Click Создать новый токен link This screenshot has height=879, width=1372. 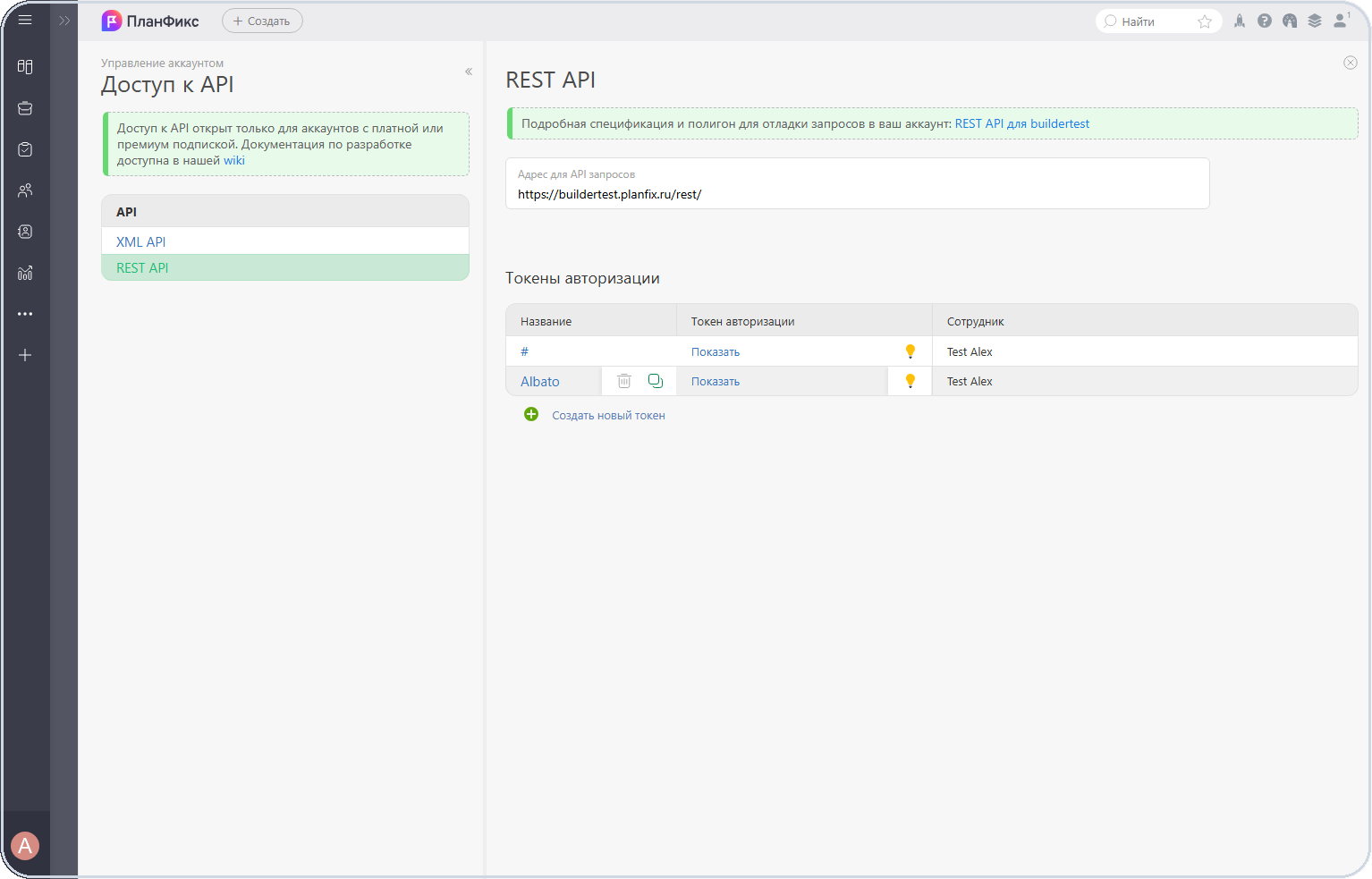(x=608, y=415)
